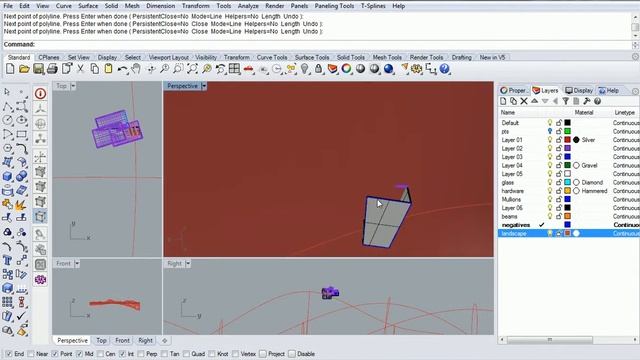Click the Cut scissors icon
The image size is (640, 360).
(x=80, y=69)
